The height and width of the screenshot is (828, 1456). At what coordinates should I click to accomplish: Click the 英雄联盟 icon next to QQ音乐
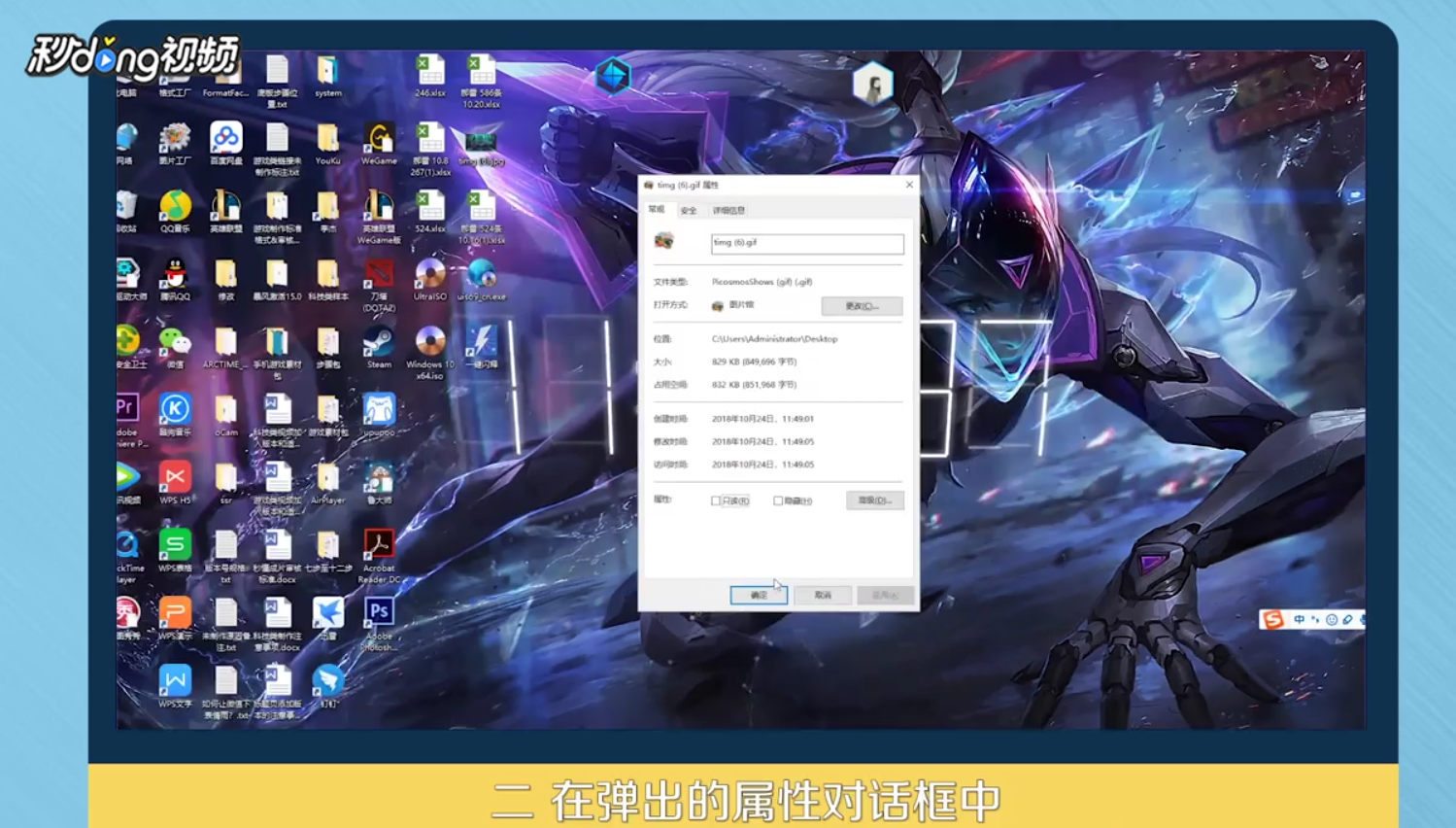click(x=226, y=212)
